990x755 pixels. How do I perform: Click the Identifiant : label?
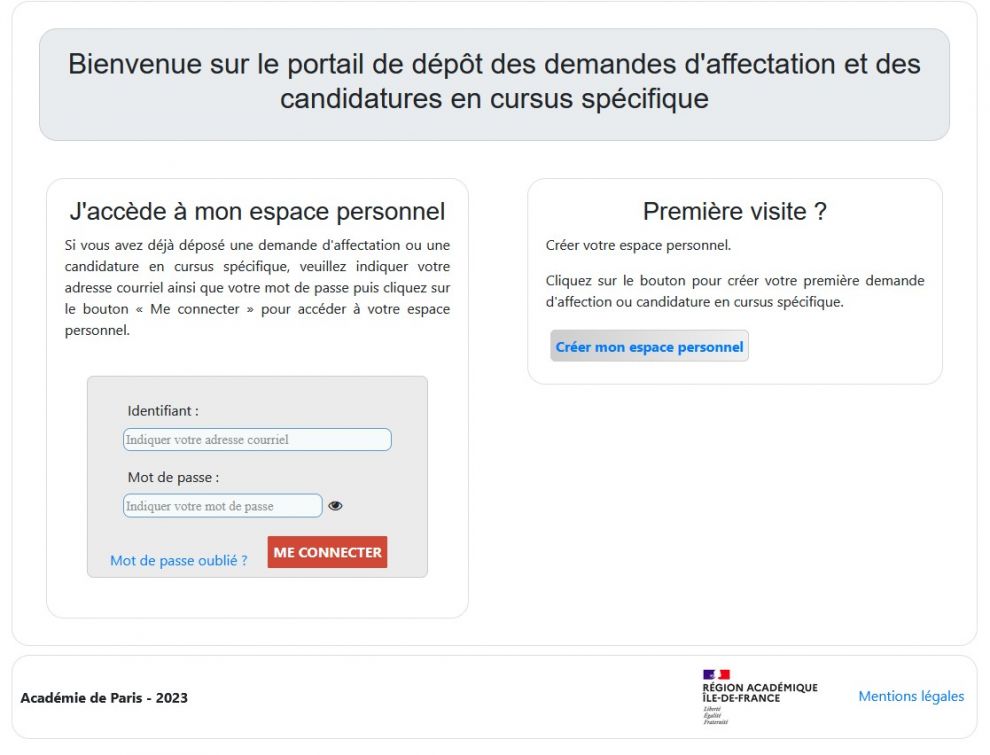point(163,411)
